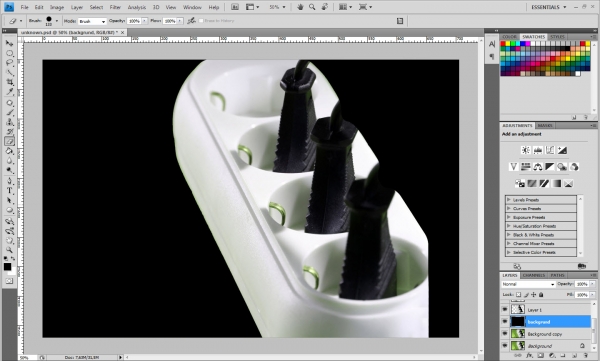The height and width of the screenshot is (361, 600).
Task: Click the Hand tool in the application bar
Action: point(300,7)
